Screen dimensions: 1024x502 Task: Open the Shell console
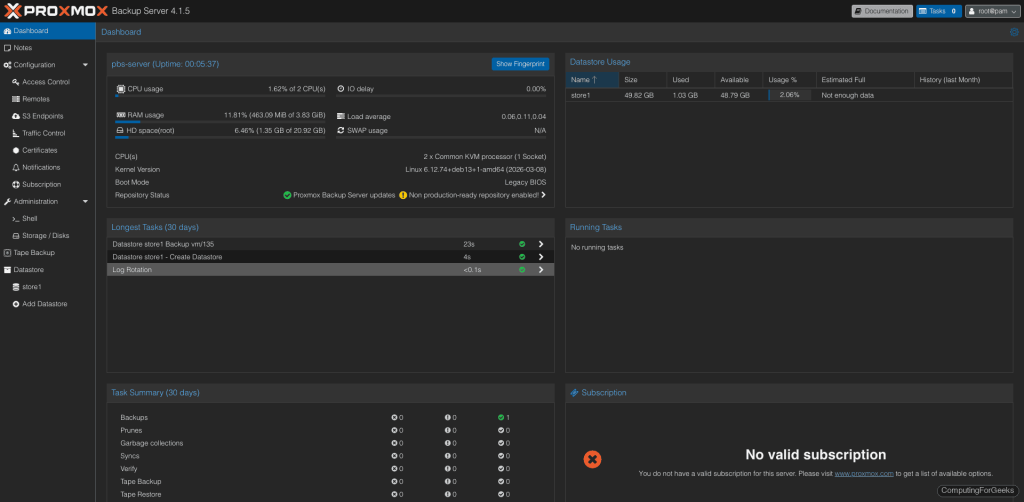(48, 219)
